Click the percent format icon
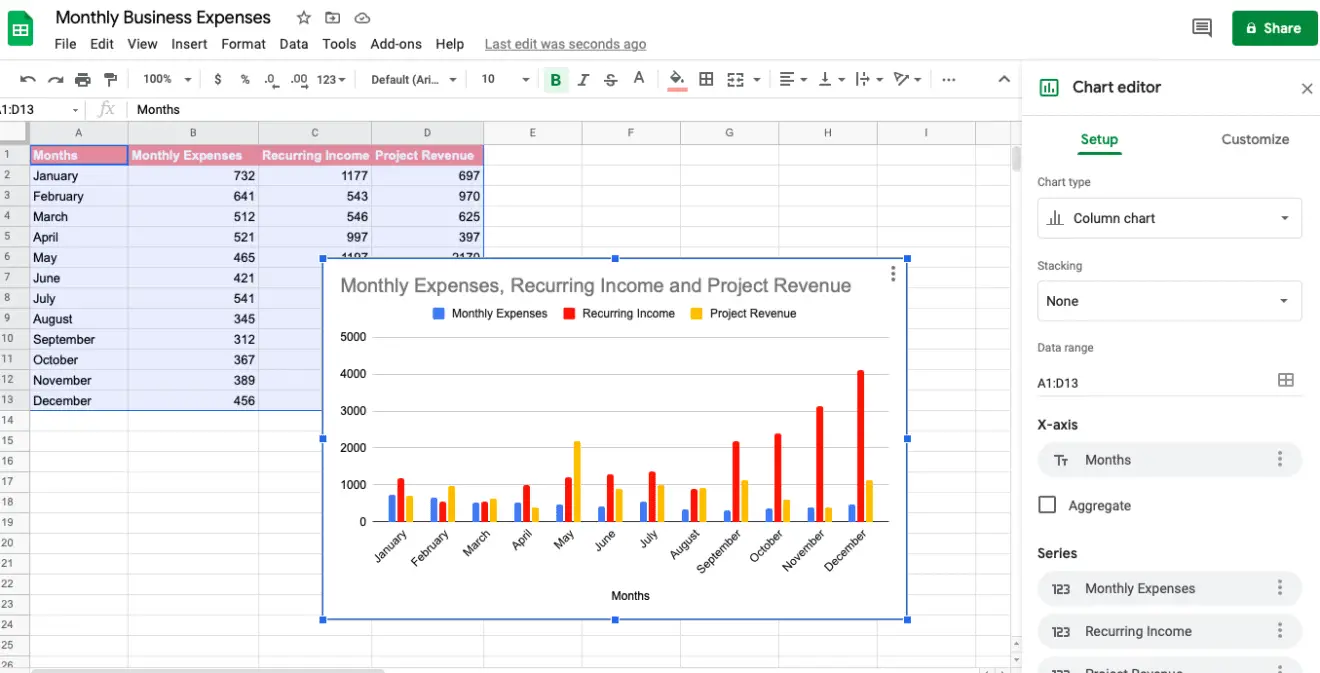Screen dimensions: 1320x673 [244, 78]
